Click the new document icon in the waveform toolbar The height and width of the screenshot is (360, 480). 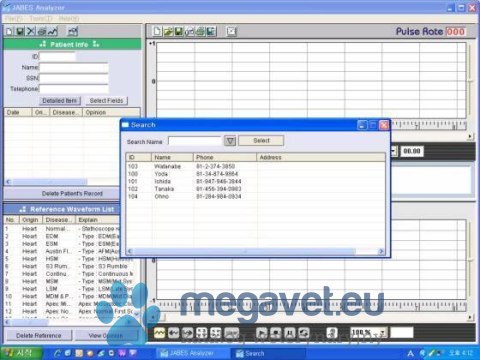click(x=157, y=32)
